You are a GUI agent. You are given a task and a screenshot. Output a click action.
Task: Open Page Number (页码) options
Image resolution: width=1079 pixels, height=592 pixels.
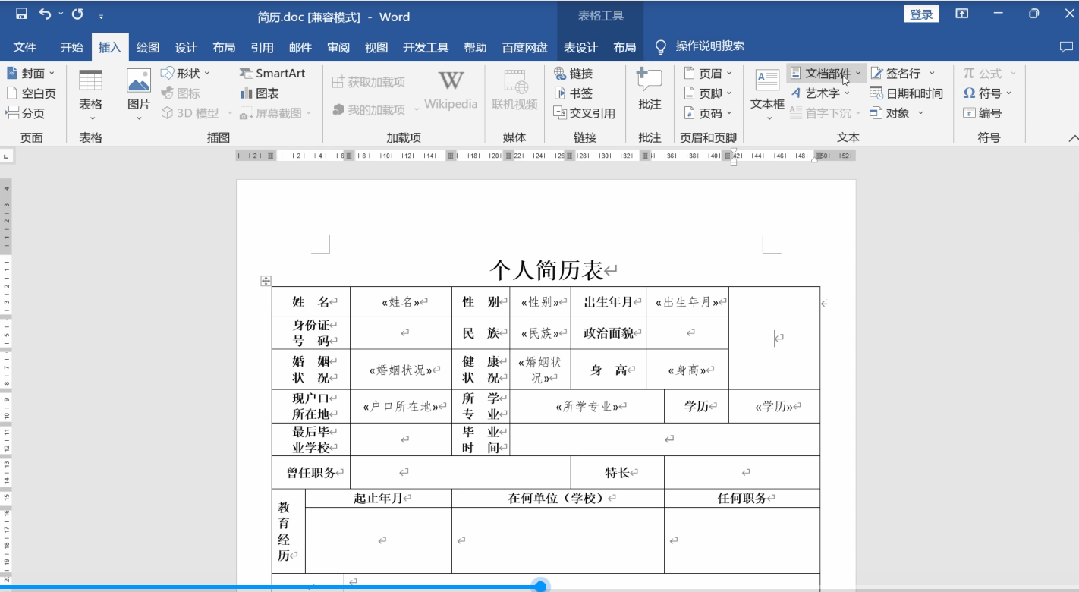[x=707, y=113]
